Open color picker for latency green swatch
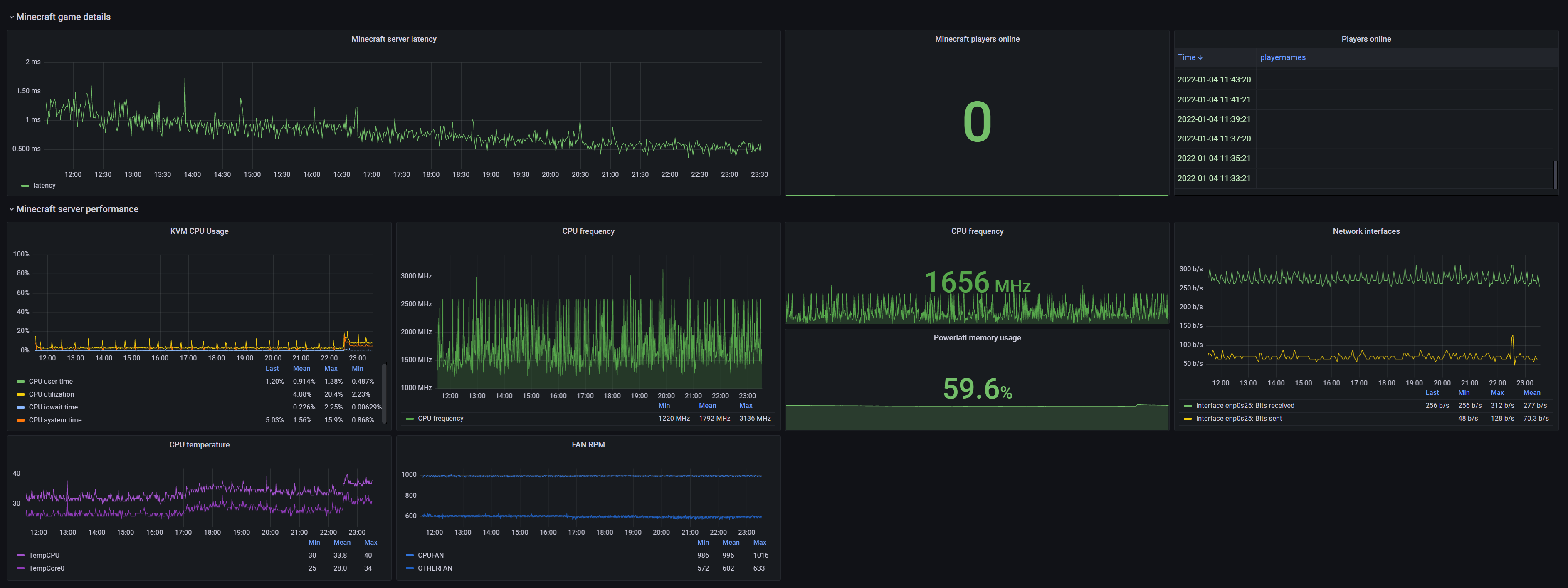This screenshot has width=1568, height=588. coord(25,186)
